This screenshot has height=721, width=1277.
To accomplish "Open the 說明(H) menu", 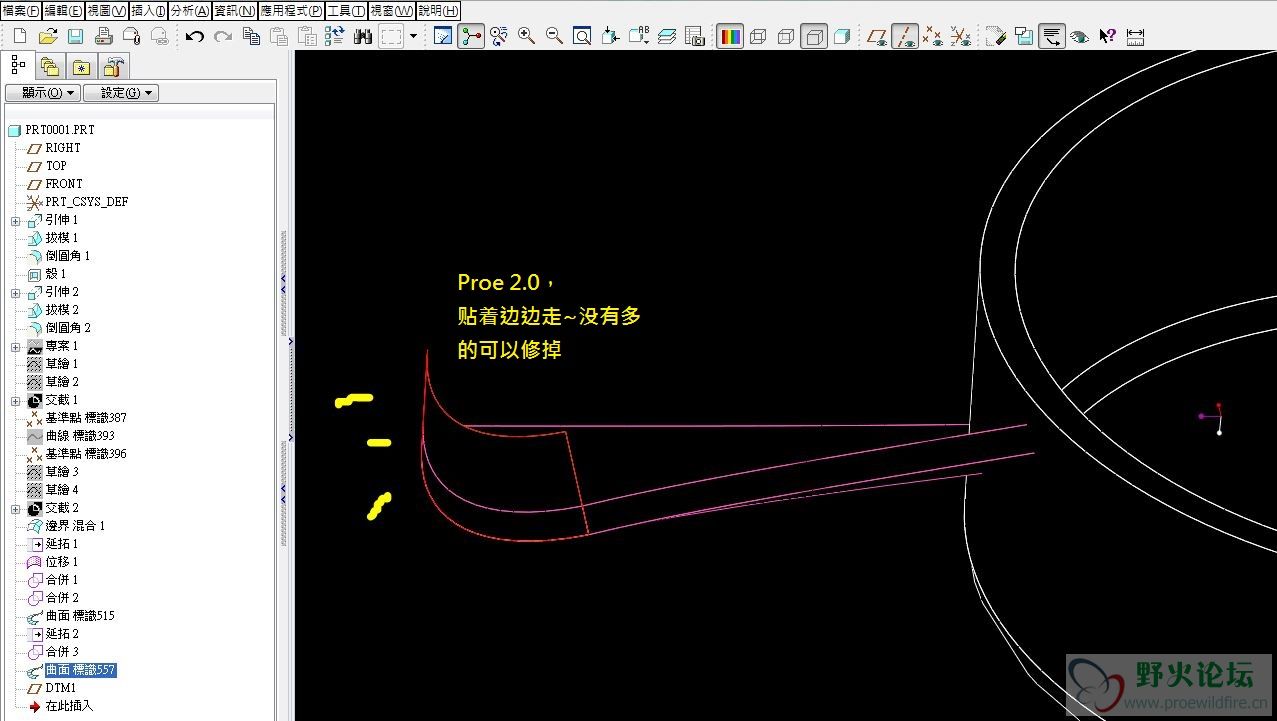I will (438, 10).
